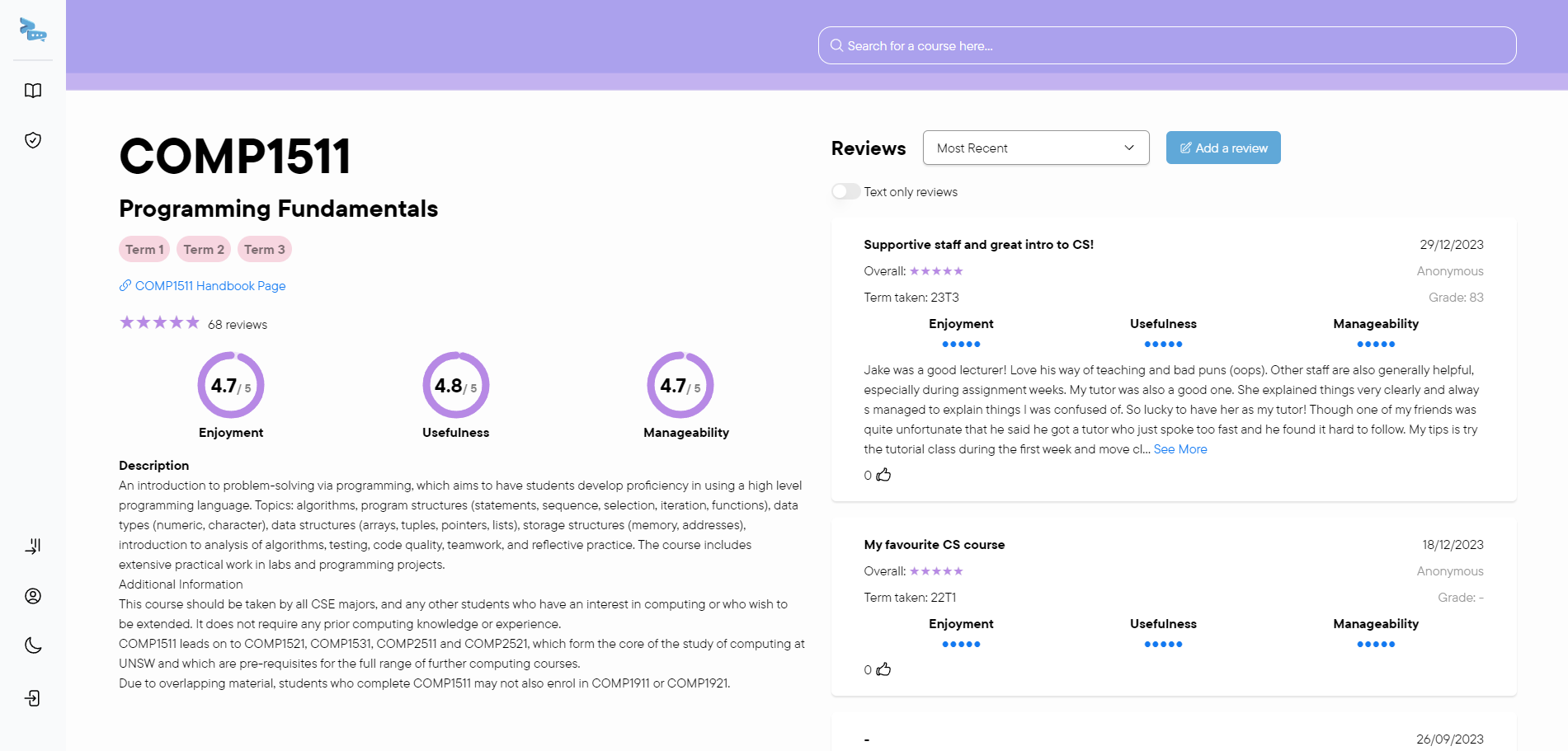1568x751 pixels.
Task: Click the five-star overall course rating
Action: (x=159, y=323)
